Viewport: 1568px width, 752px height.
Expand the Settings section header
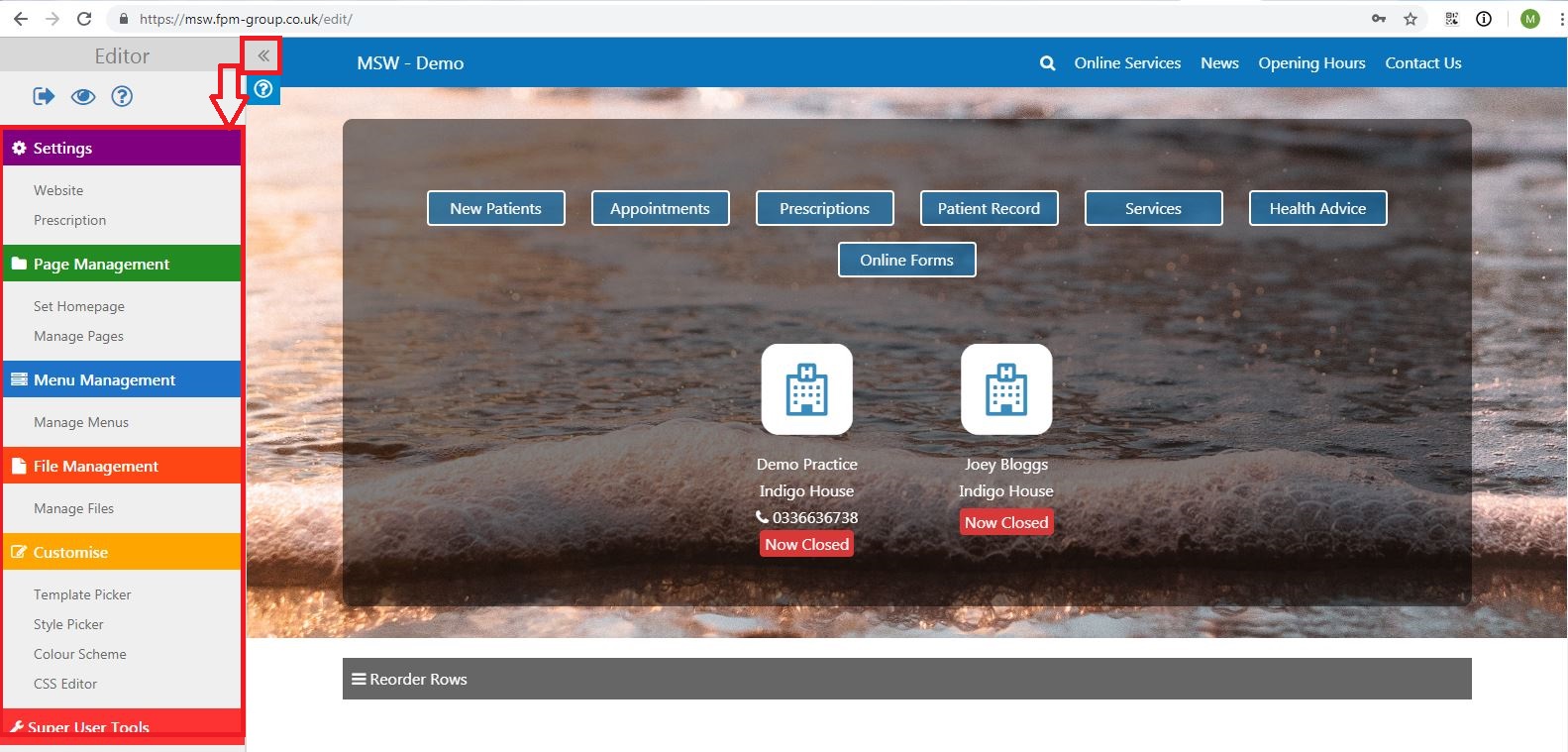pyautogui.click(x=122, y=149)
